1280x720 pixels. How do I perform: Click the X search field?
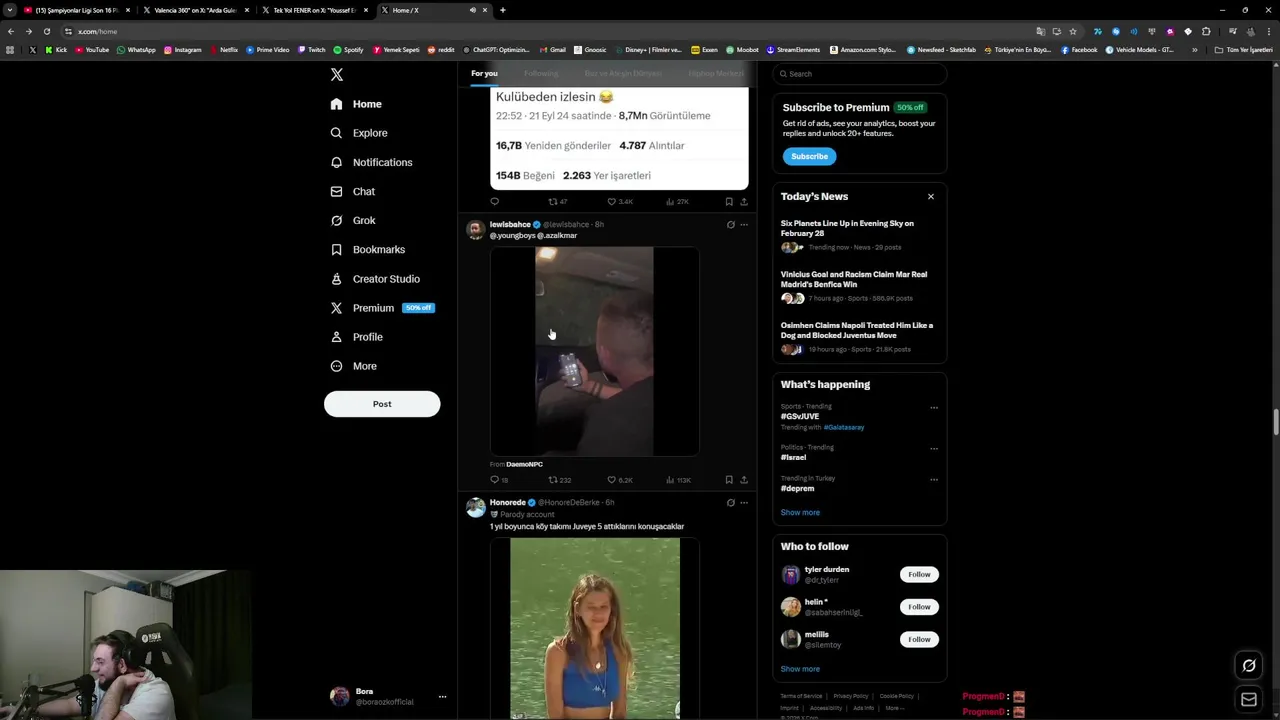pyautogui.click(x=860, y=74)
